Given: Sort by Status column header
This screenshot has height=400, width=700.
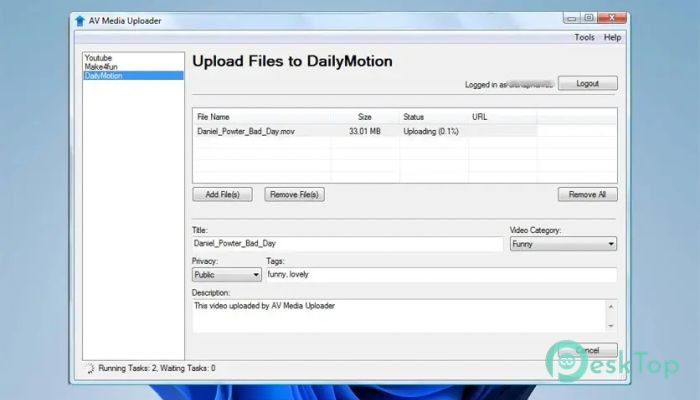Looking at the screenshot, I should (433, 117).
